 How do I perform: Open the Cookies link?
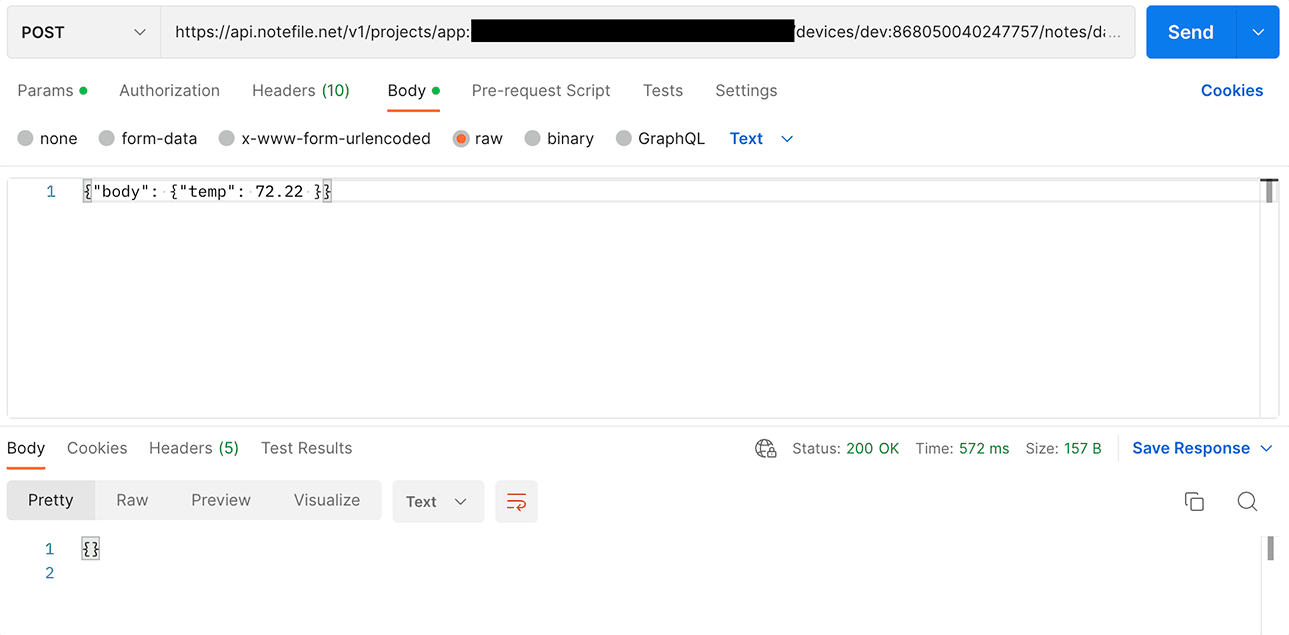tap(1232, 90)
